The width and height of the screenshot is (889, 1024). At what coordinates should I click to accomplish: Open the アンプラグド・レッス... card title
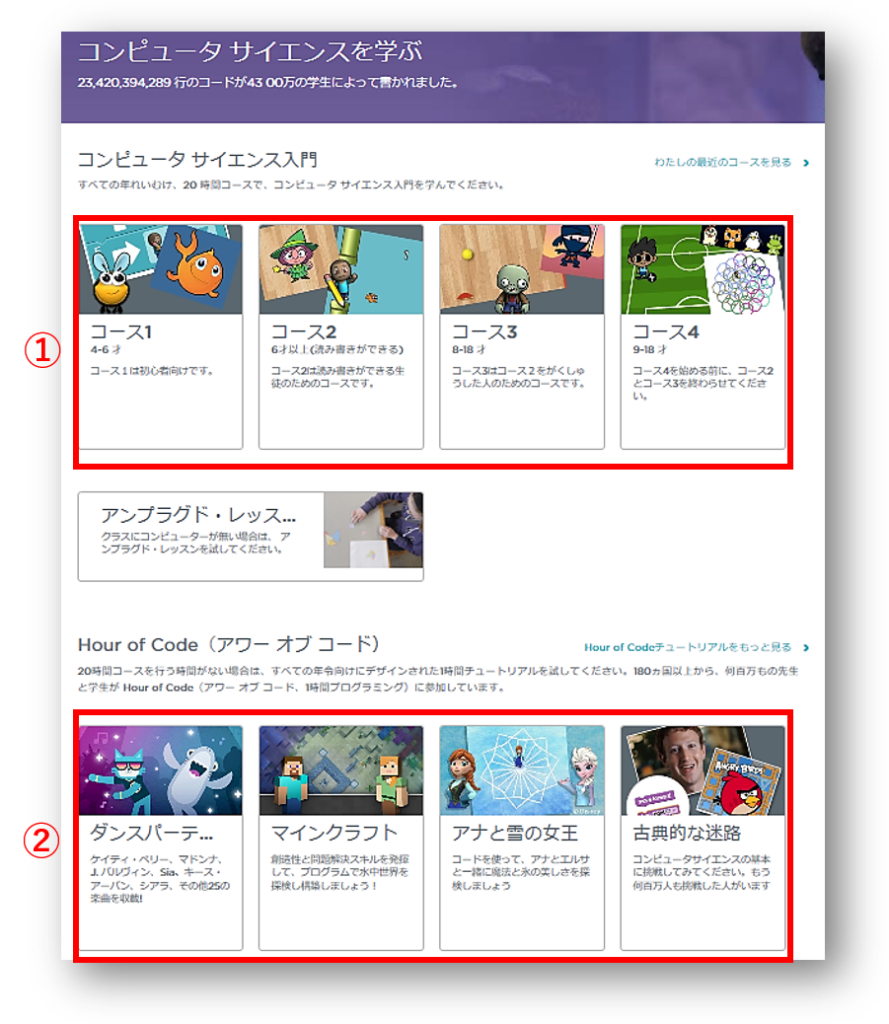[x=198, y=515]
